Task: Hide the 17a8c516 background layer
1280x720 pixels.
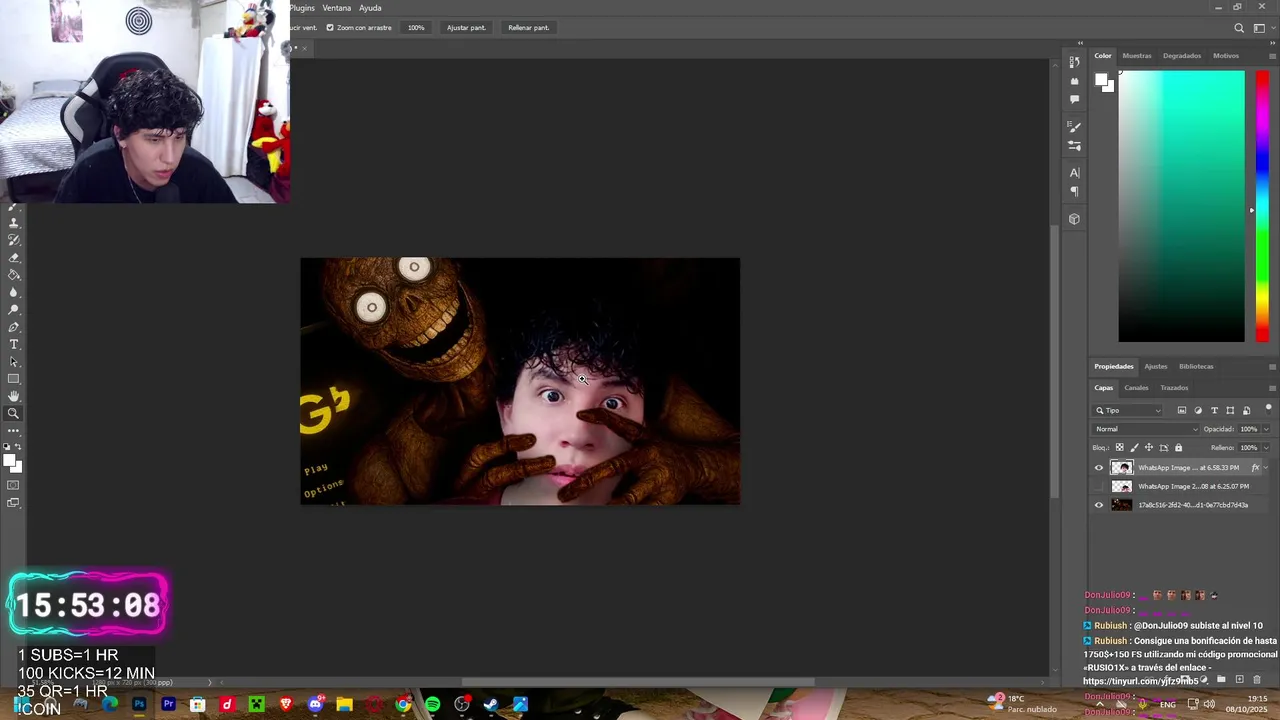Action: click(x=1099, y=505)
